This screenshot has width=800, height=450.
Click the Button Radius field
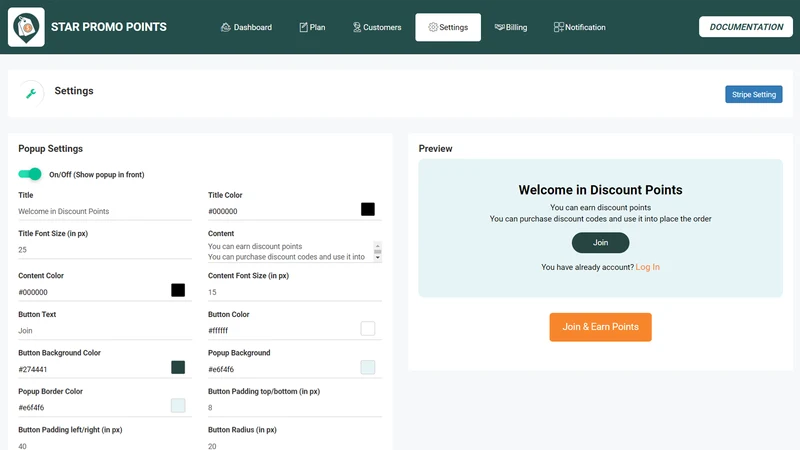coord(294,445)
